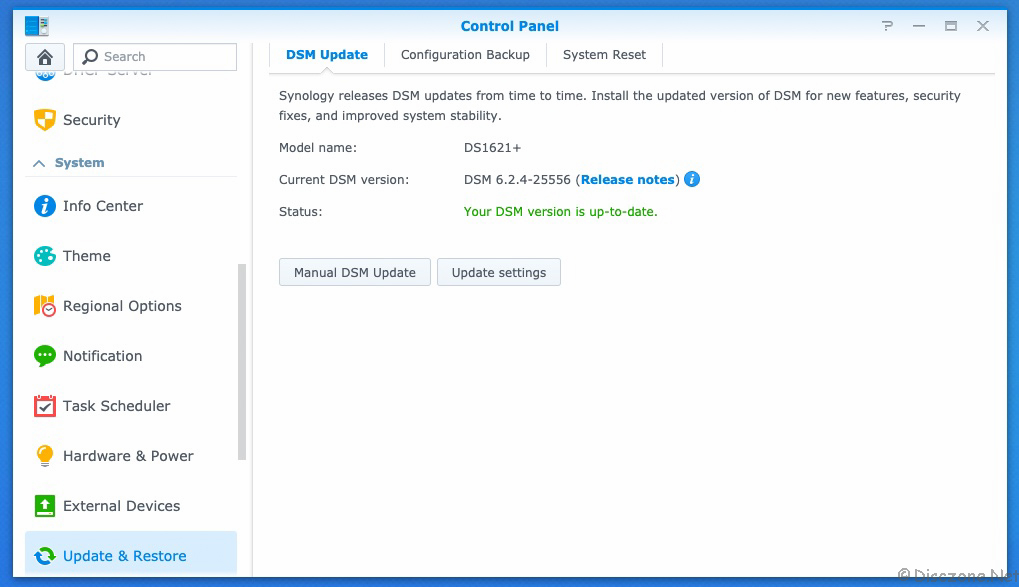The height and width of the screenshot is (587, 1019).
Task: Select Security in the sidebar
Action: click(x=92, y=120)
